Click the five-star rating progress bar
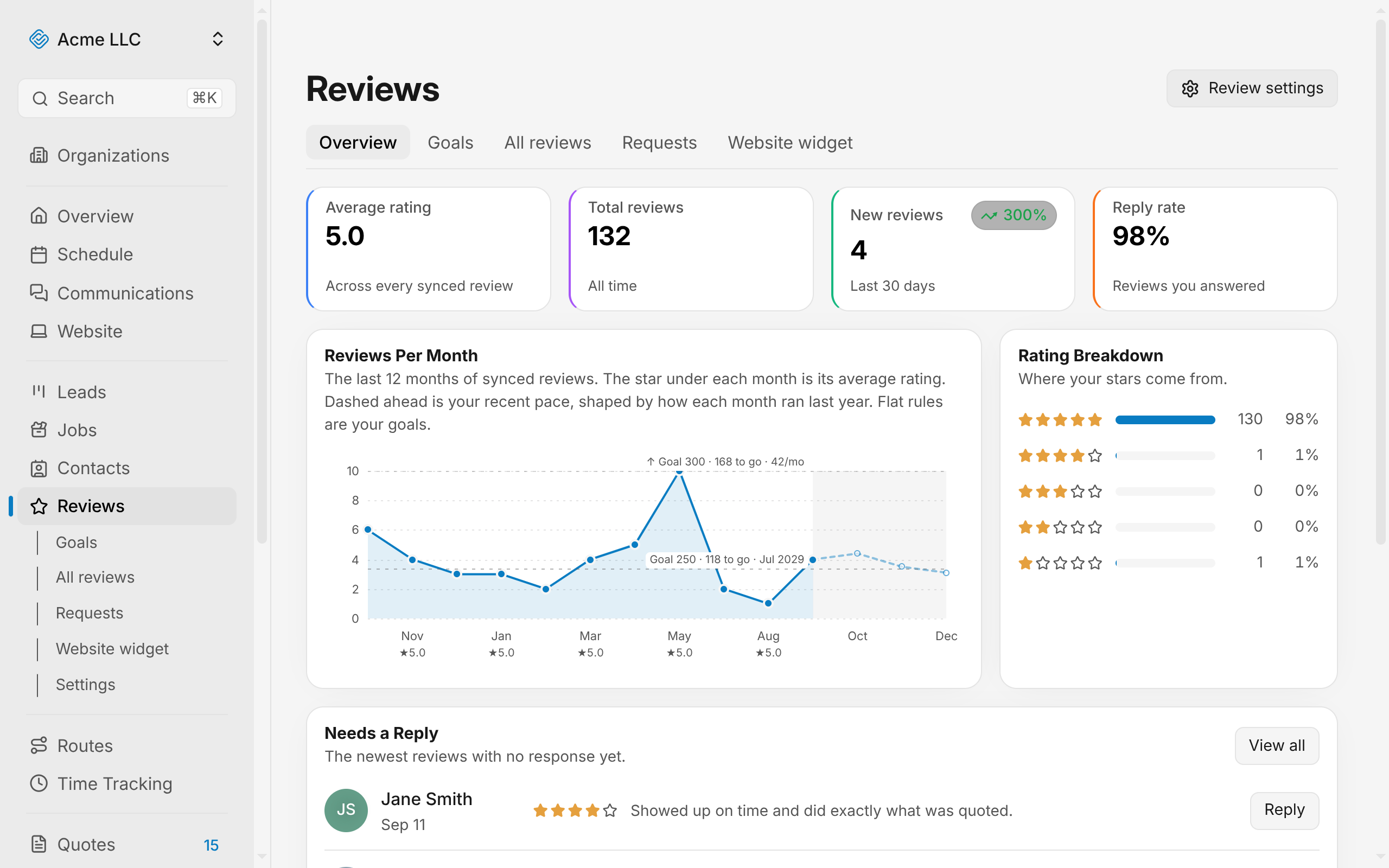Viewport: 1389px width, 868px height. [1165, 420]
